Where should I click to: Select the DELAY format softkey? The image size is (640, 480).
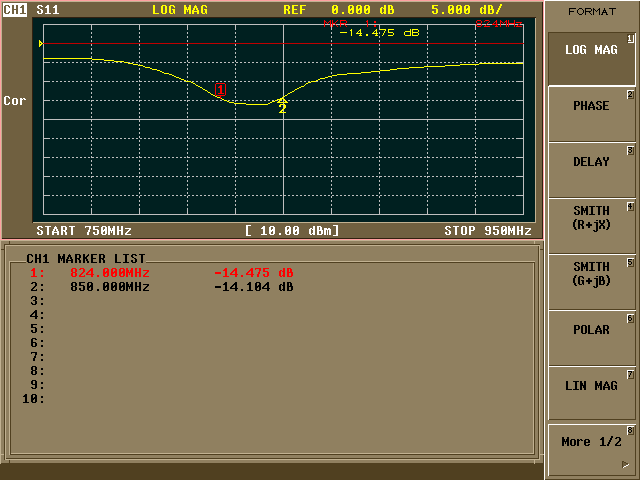coord(591,170)
